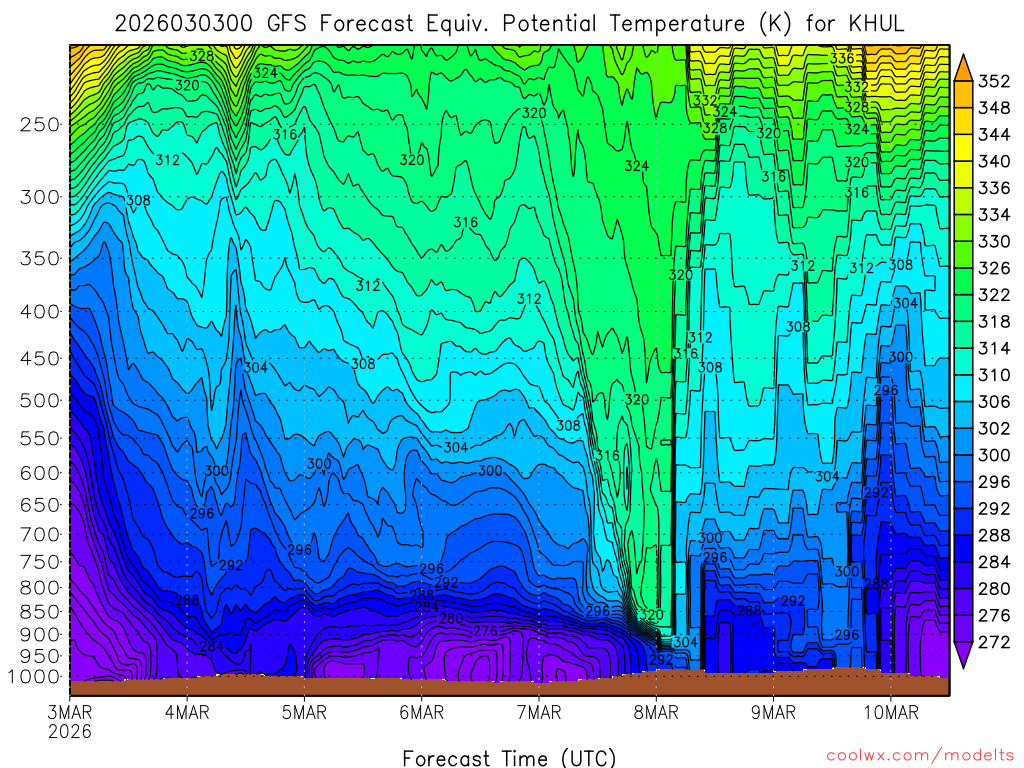This screenshot has height=768, width=1024.
Task: Select the 5MAR date label on the time axis
Action: click(304, 712)
